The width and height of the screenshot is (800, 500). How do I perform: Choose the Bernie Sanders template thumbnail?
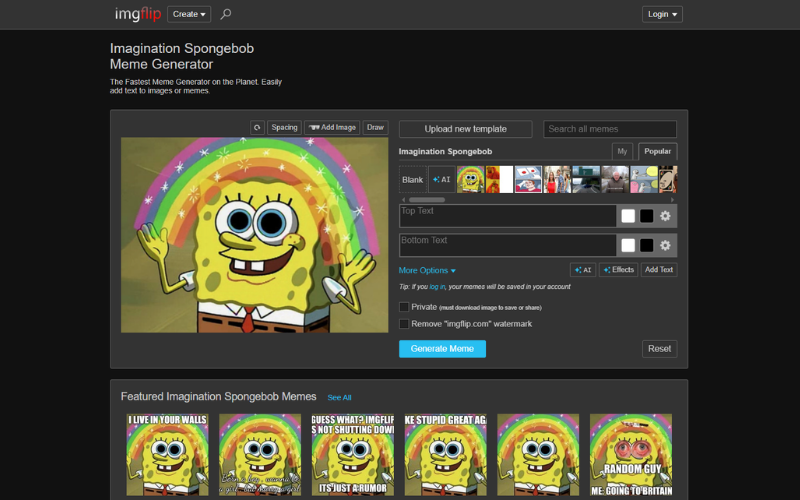[615, 180]
